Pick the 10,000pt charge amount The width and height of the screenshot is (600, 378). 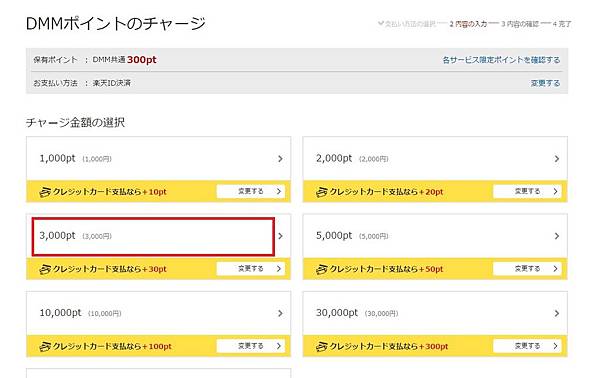click(x=158, y=313)
